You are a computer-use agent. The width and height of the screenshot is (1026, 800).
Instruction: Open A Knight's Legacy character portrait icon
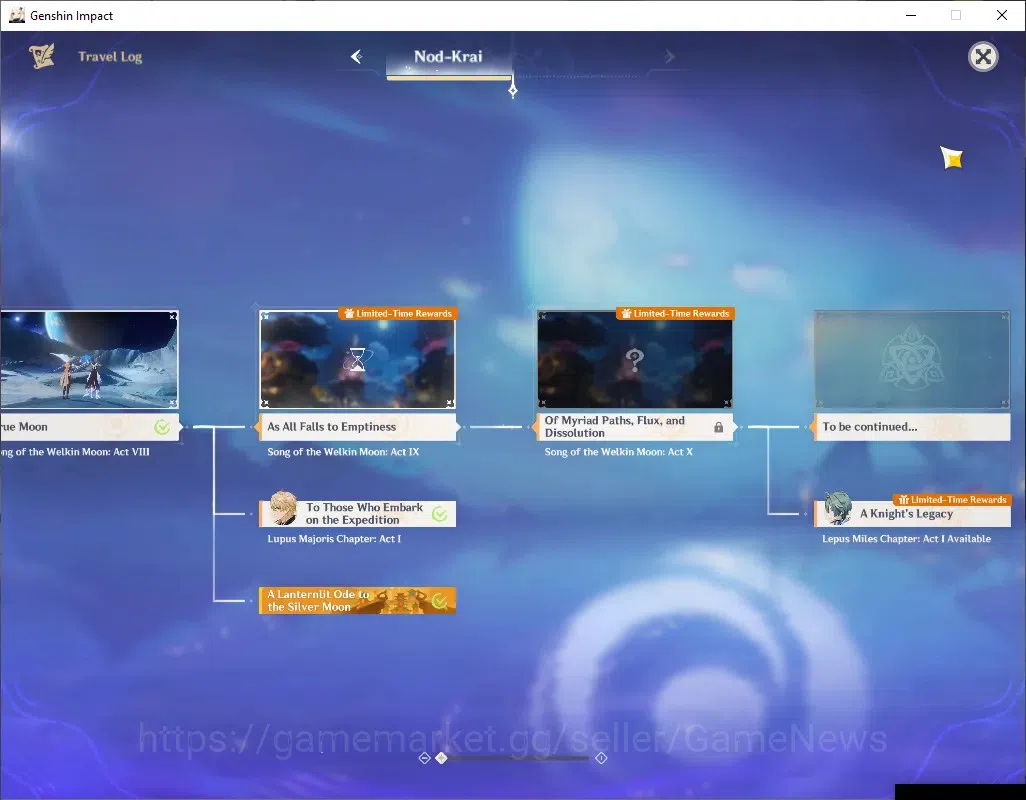coord(837,508)
